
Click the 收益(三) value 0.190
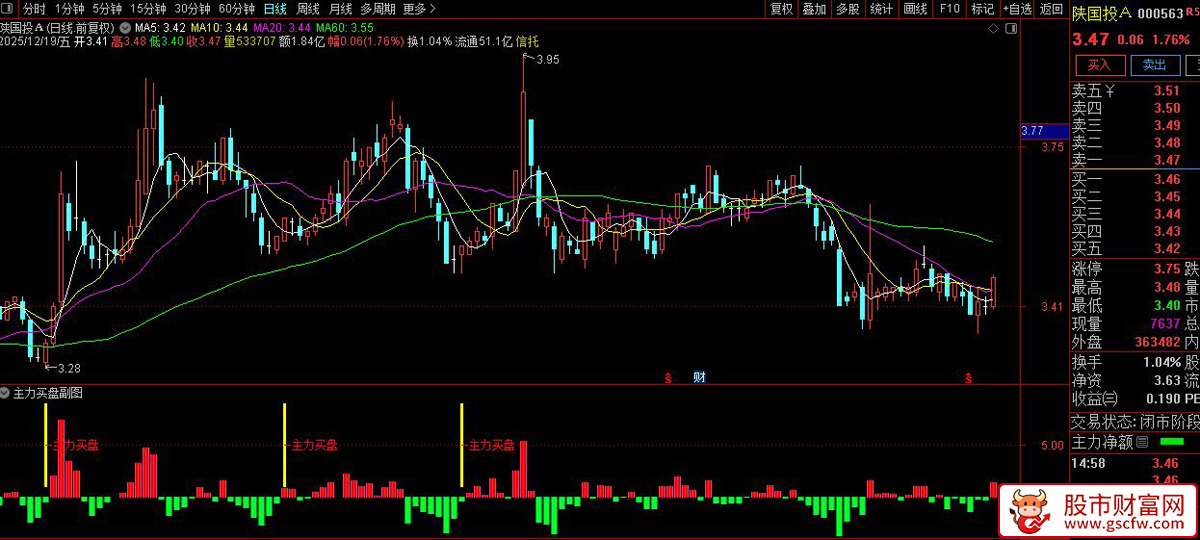coord(1162,399)
